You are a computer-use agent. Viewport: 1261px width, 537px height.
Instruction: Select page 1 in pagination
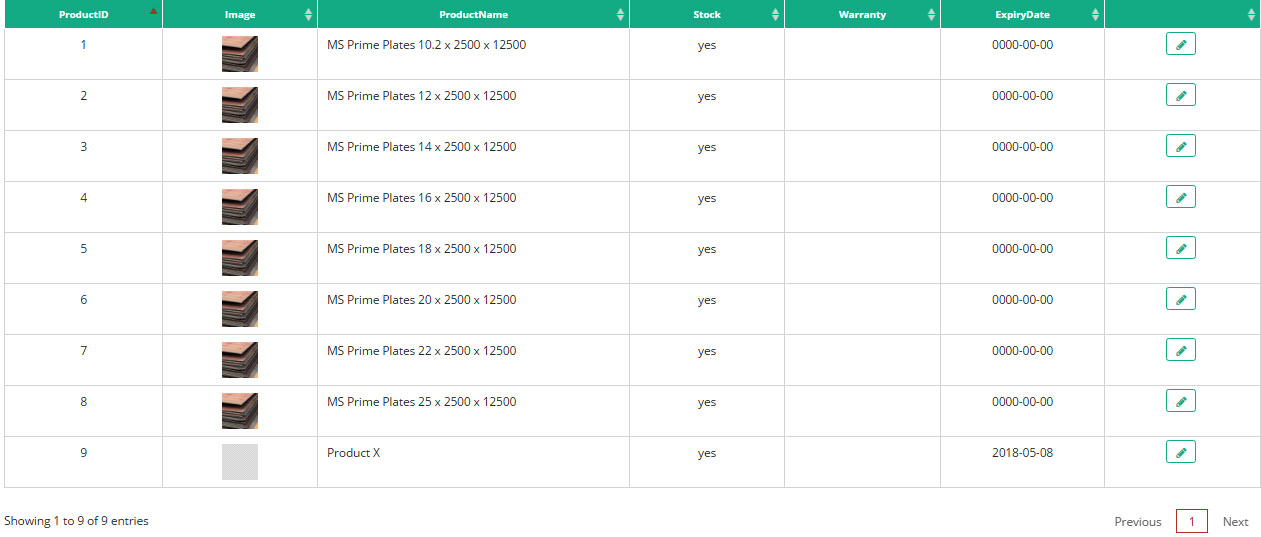click(1191, 521)
